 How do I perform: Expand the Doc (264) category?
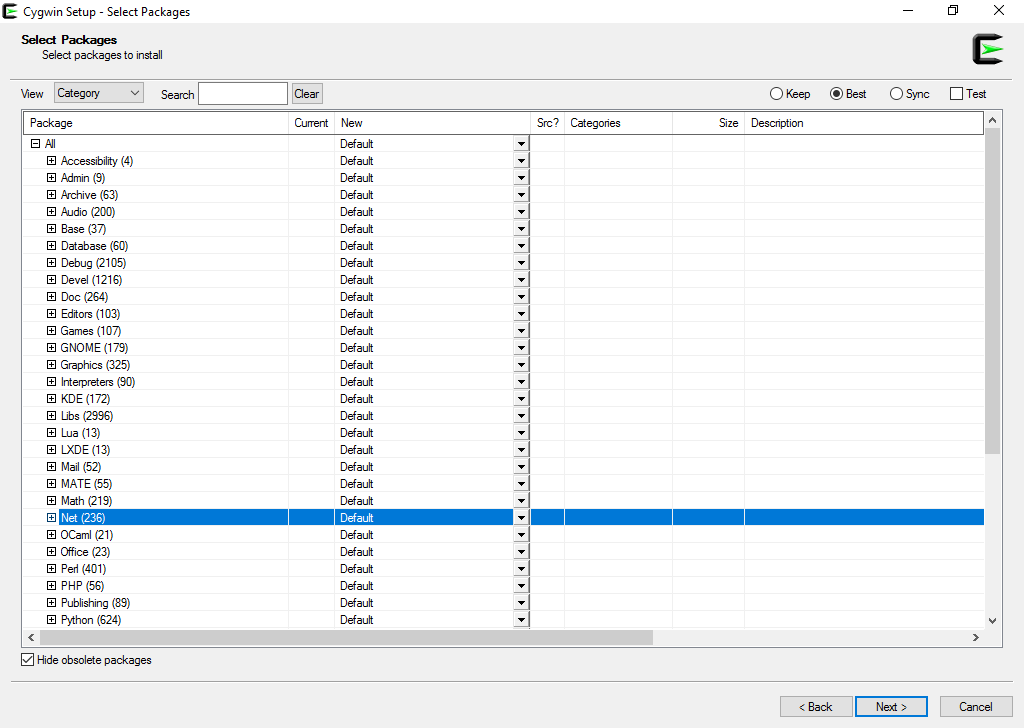(x=52, y=296)
